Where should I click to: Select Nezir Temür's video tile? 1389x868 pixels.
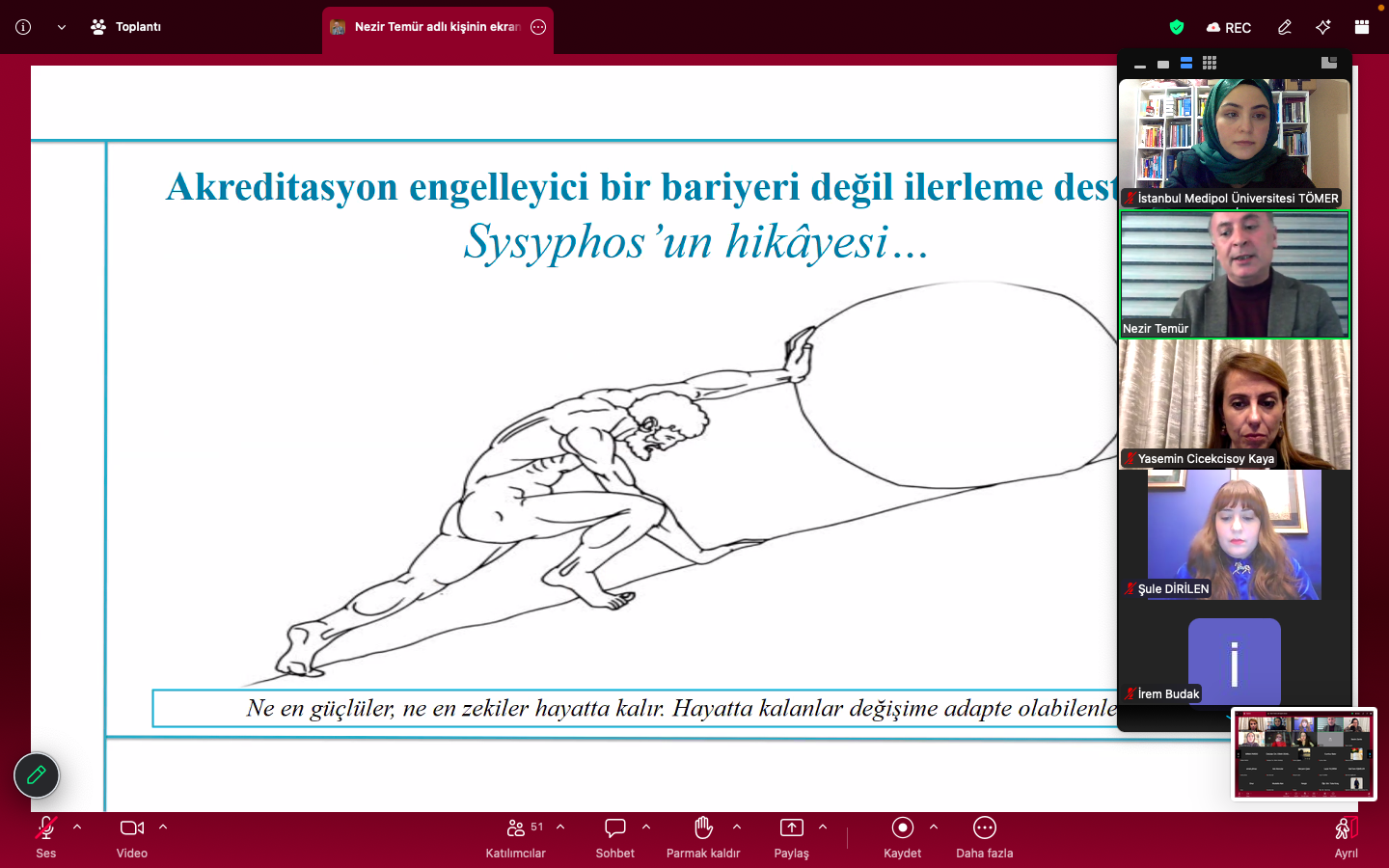click(1235, 274)
